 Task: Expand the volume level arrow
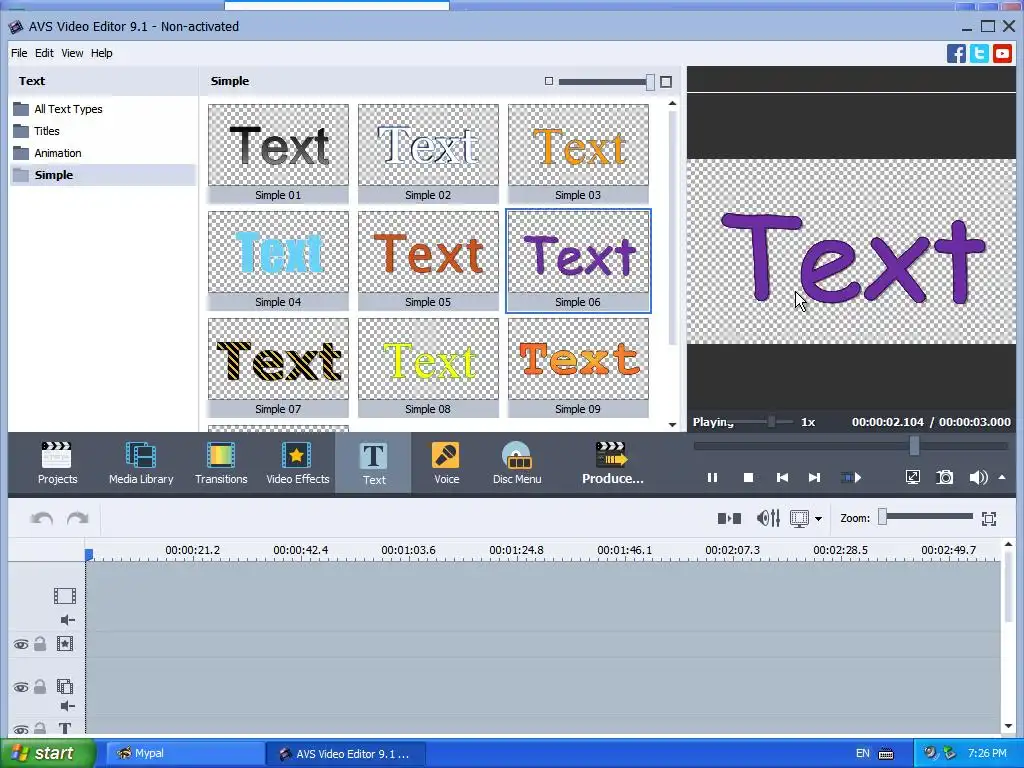pos(1002,477)
